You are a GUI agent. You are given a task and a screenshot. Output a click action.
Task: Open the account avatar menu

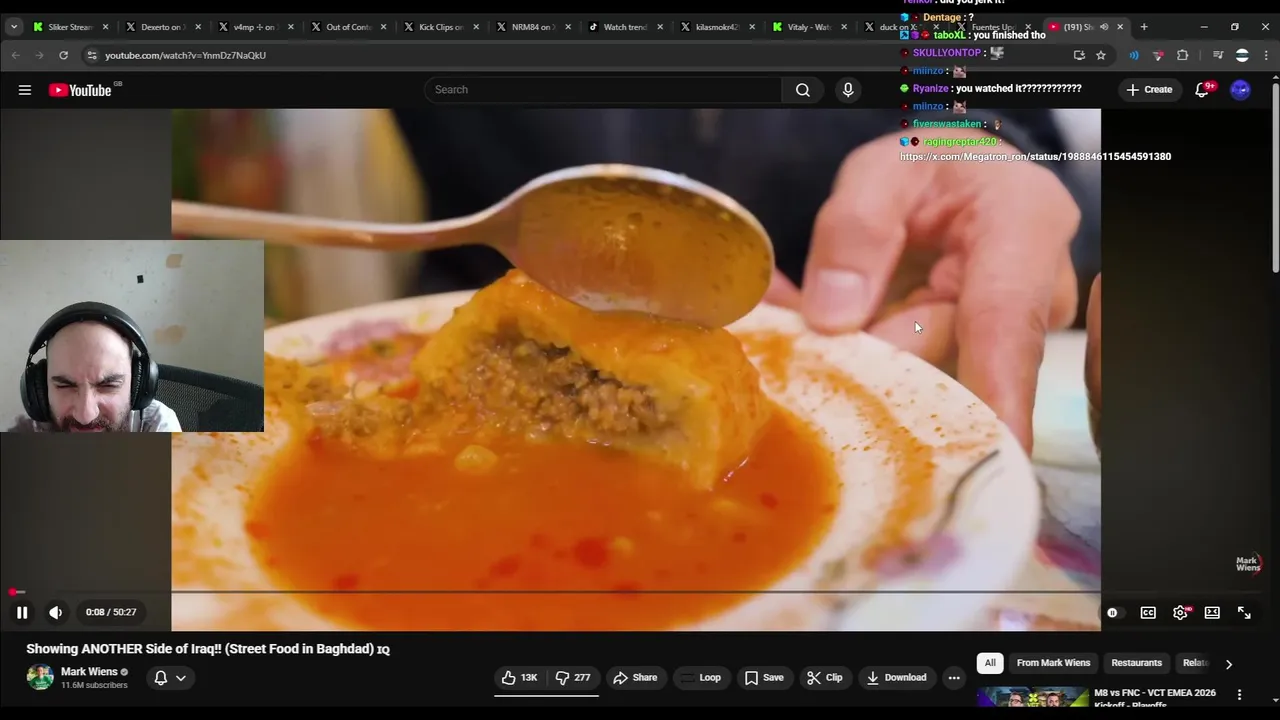pyautogui.click(x=1240, y=90)
